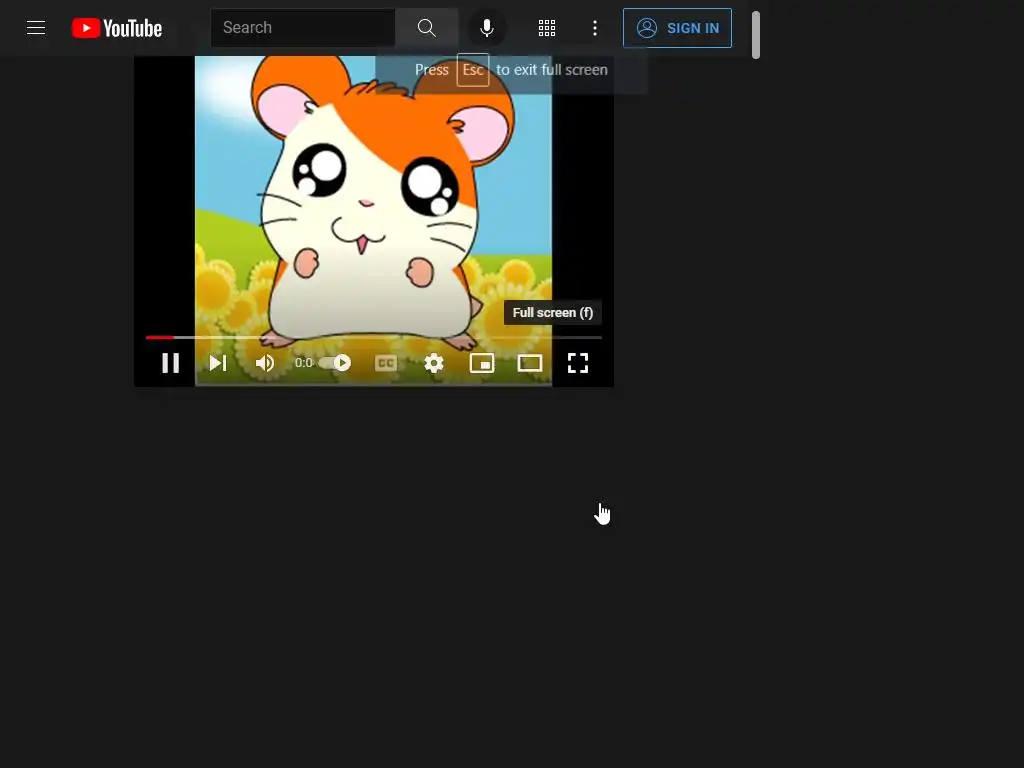This screenshot has height=768, width=1024.
Task: Go to YouTube home via logo
Action: [x=117, y=28]
